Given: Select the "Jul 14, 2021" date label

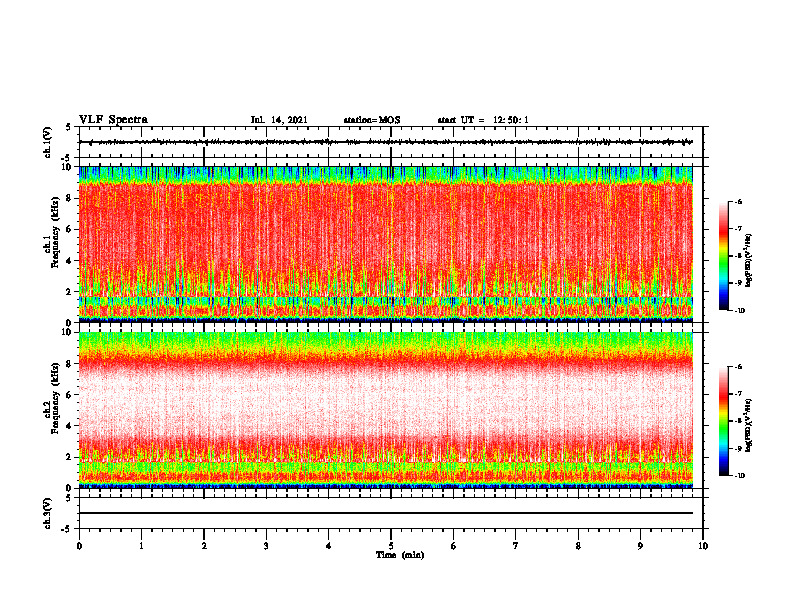Looking at the screenshot, I should click(x=279, y=120).
